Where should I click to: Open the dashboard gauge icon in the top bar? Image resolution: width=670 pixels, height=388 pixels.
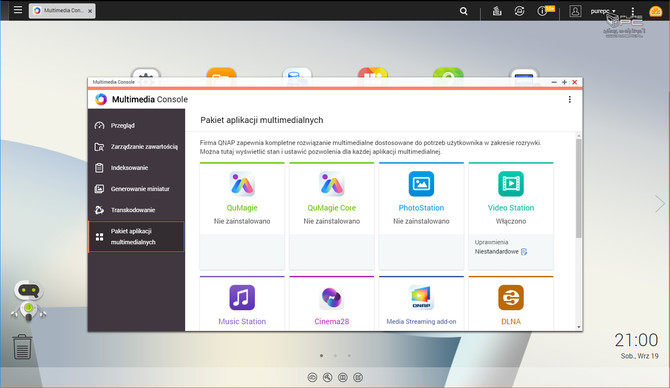click(x=655, y=11)
